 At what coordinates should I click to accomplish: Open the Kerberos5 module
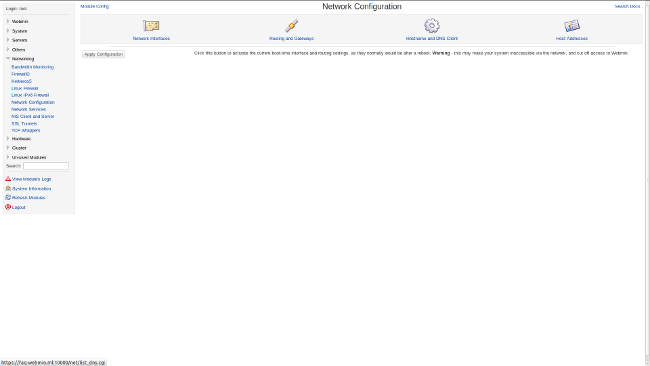21,81
